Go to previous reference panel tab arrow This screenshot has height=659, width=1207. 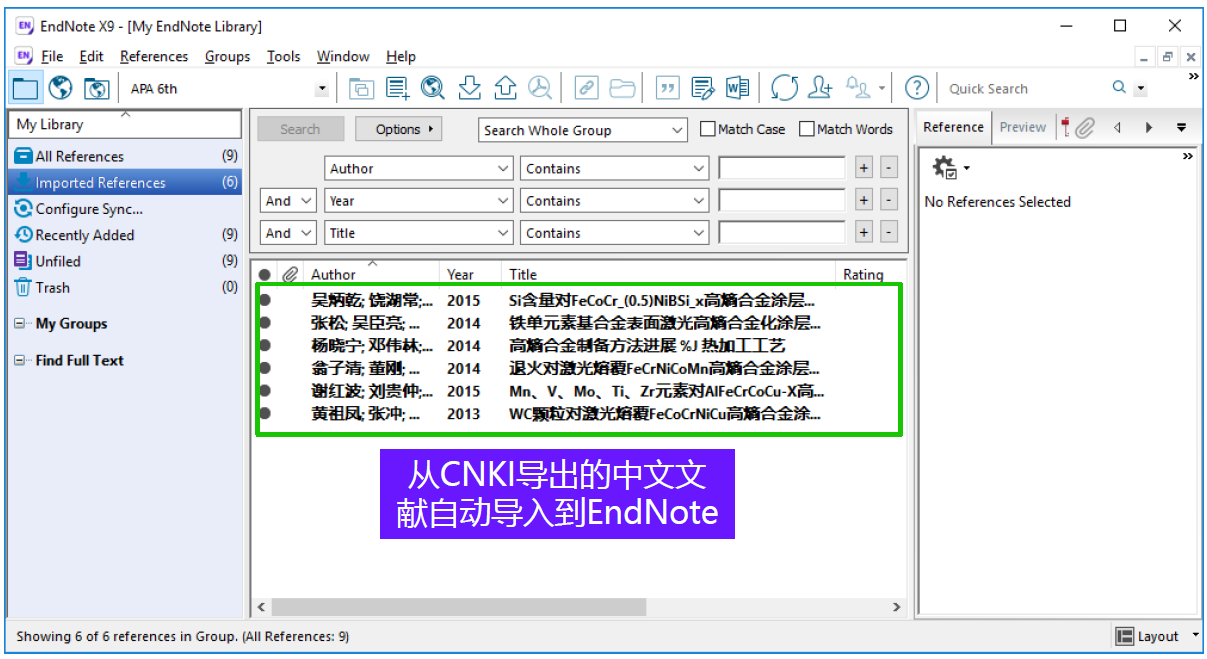tap(1117, 127)
